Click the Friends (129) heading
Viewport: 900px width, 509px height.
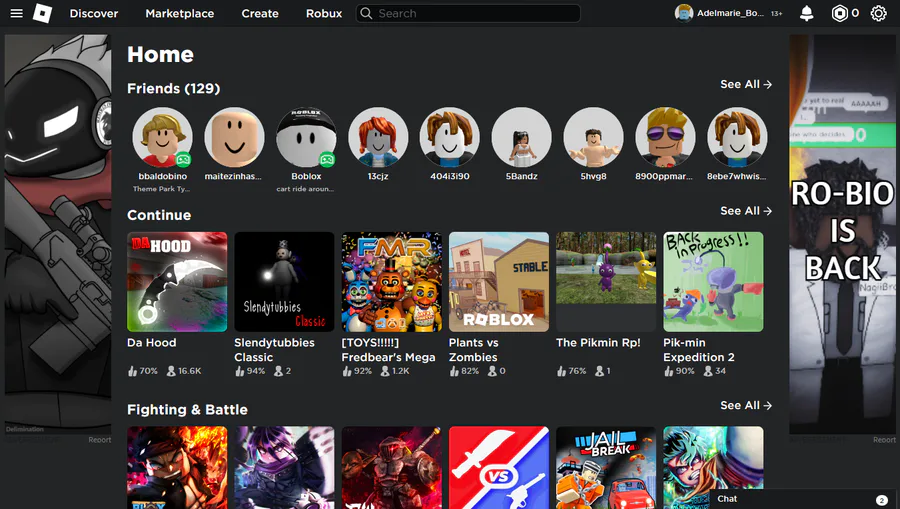click(173, 88)
